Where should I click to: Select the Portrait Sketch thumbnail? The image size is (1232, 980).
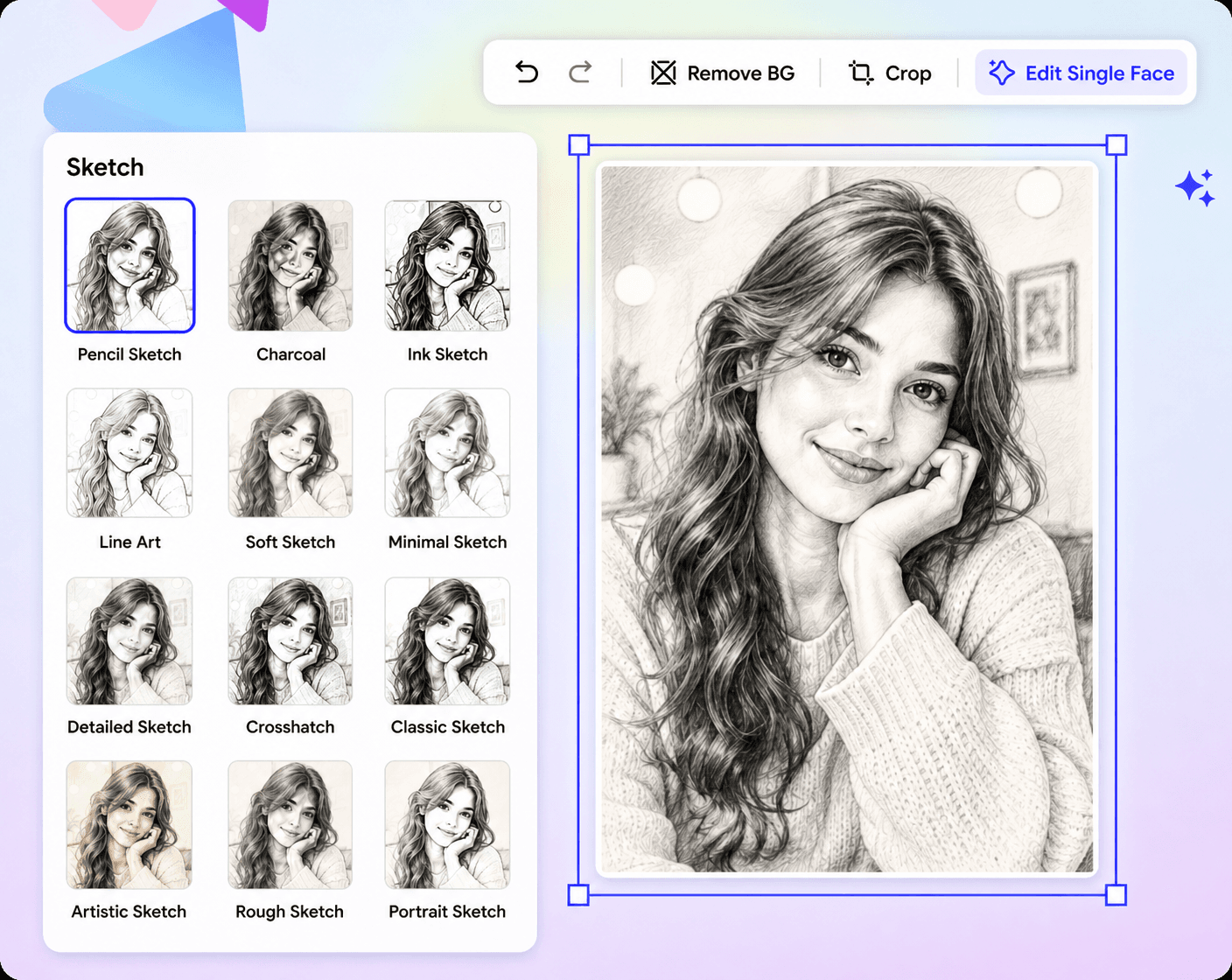pyautogui.click(x=447, y=824)
